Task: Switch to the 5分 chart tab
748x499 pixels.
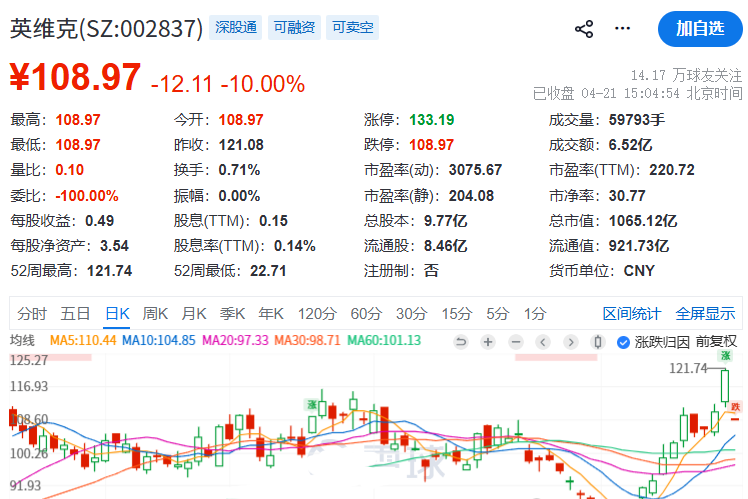Action: tap(498, 314)
